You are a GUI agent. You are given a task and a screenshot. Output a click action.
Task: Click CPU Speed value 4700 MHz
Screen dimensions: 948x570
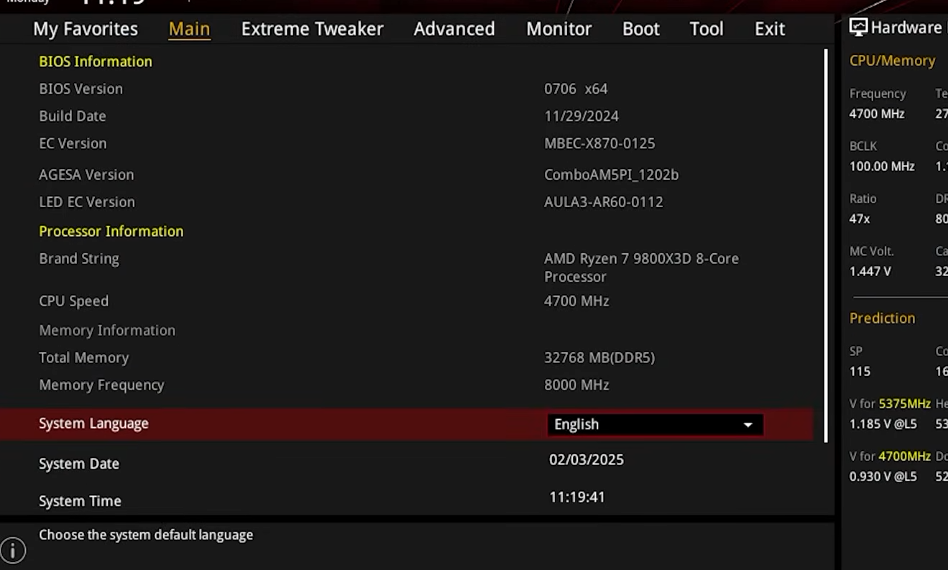pyautogui.click(x=576, y=301)
